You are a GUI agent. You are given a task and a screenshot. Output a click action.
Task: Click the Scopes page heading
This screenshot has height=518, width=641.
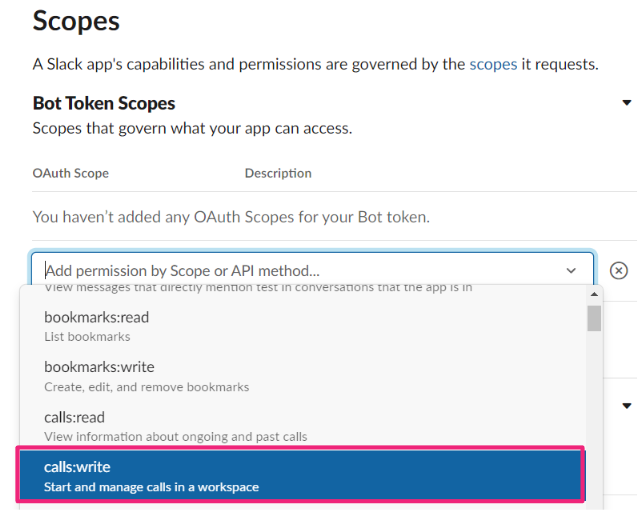(76, 21)
